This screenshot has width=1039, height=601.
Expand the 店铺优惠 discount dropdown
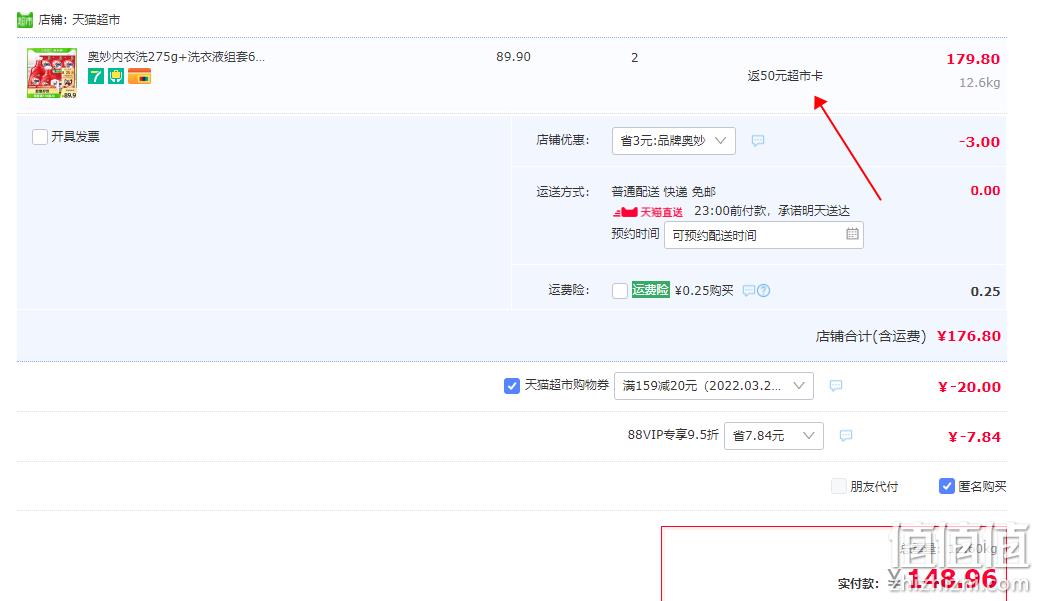pyautogui.click(x=673, y=140)
